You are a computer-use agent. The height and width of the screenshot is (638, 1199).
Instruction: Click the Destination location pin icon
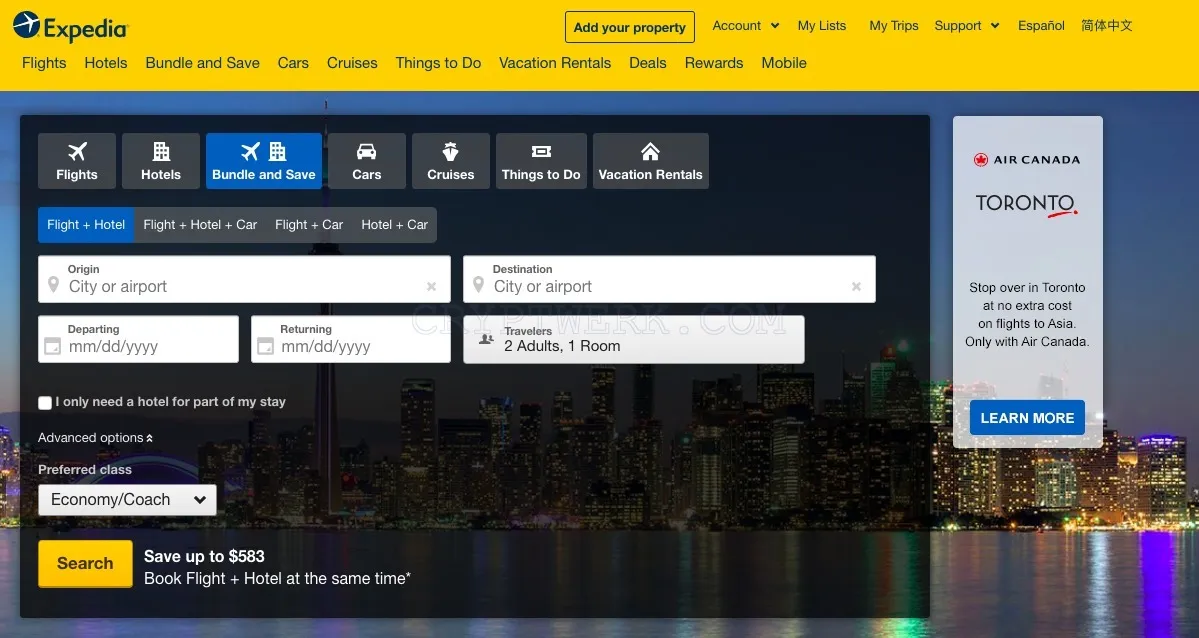[479, 285]
